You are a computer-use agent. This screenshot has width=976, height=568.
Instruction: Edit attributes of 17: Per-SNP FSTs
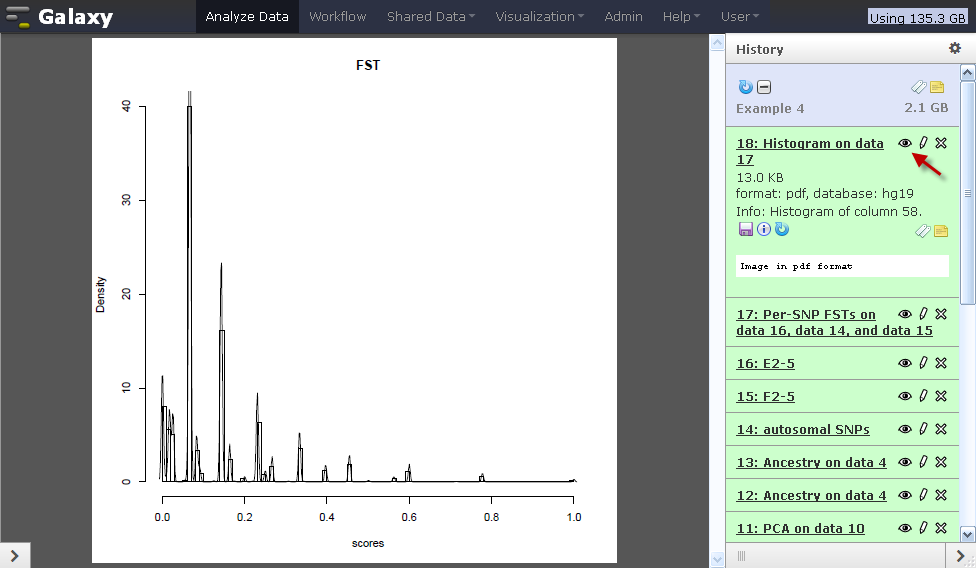coord(923,314)
